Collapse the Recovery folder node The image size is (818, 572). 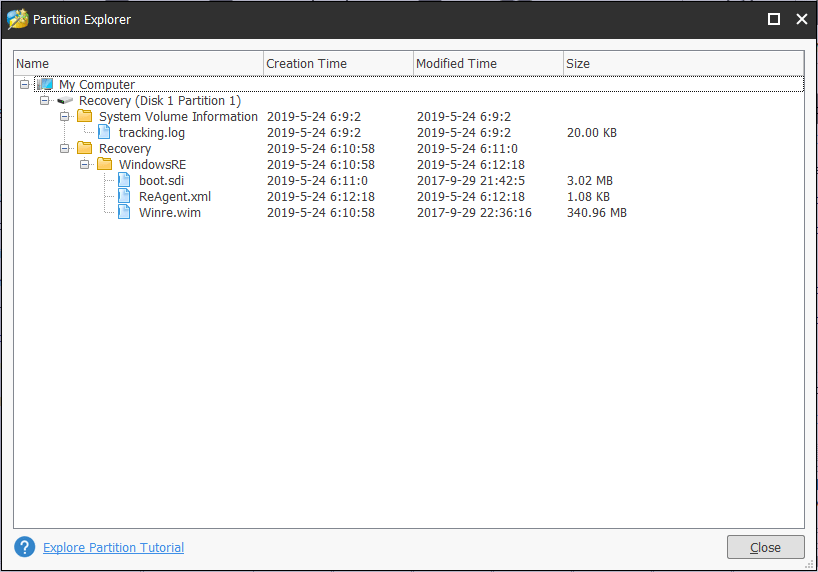click(64, 148)
